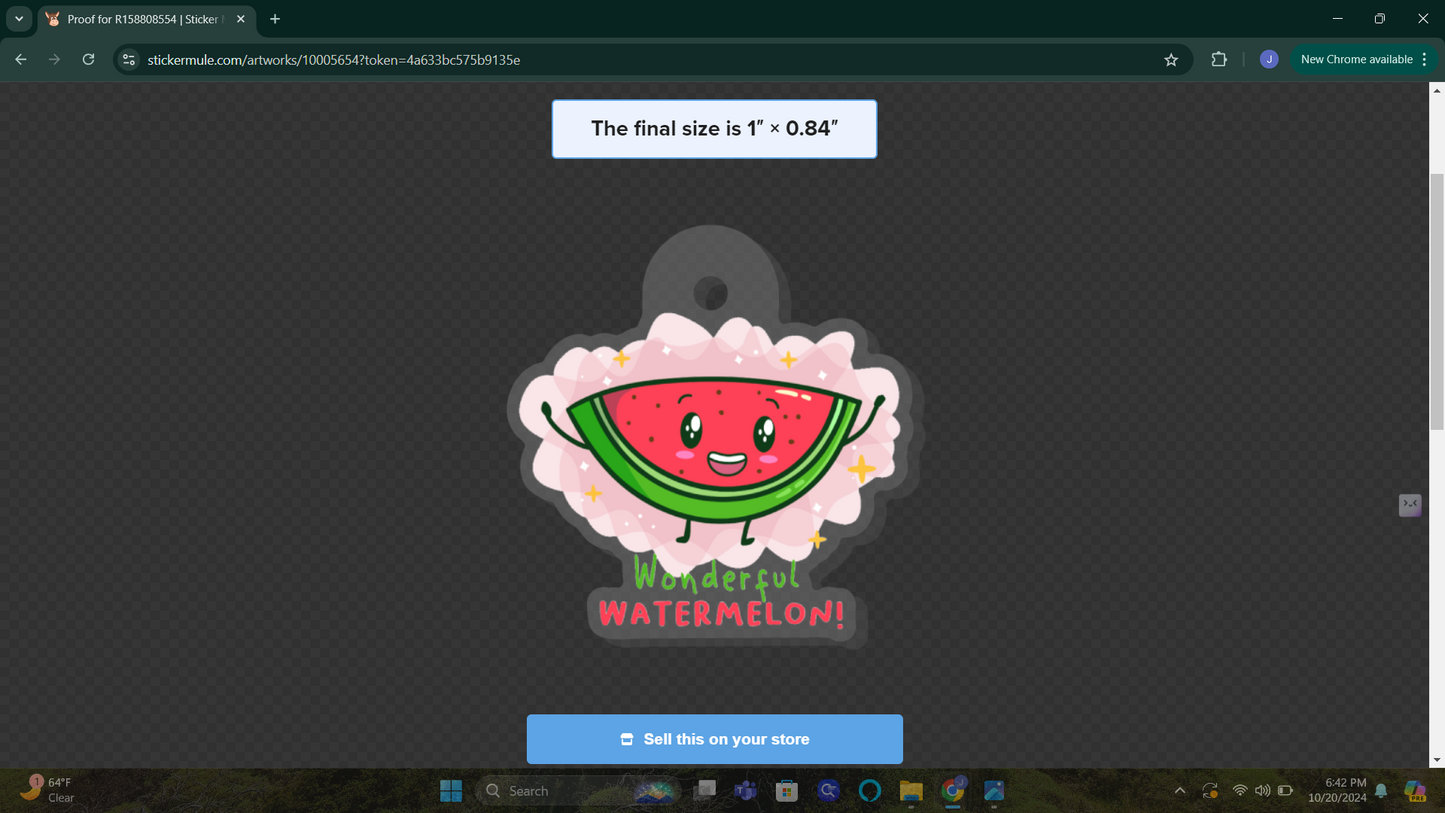Click the browser back arrow
1445x813 pixels.
[21, 60]
